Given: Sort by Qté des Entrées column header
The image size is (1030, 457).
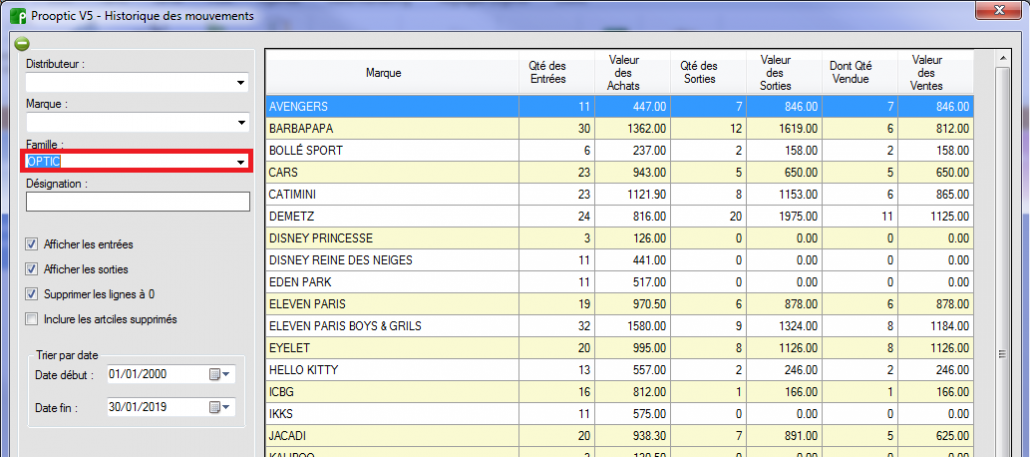Looking at the screenshot, I should (x=556, y=73).
